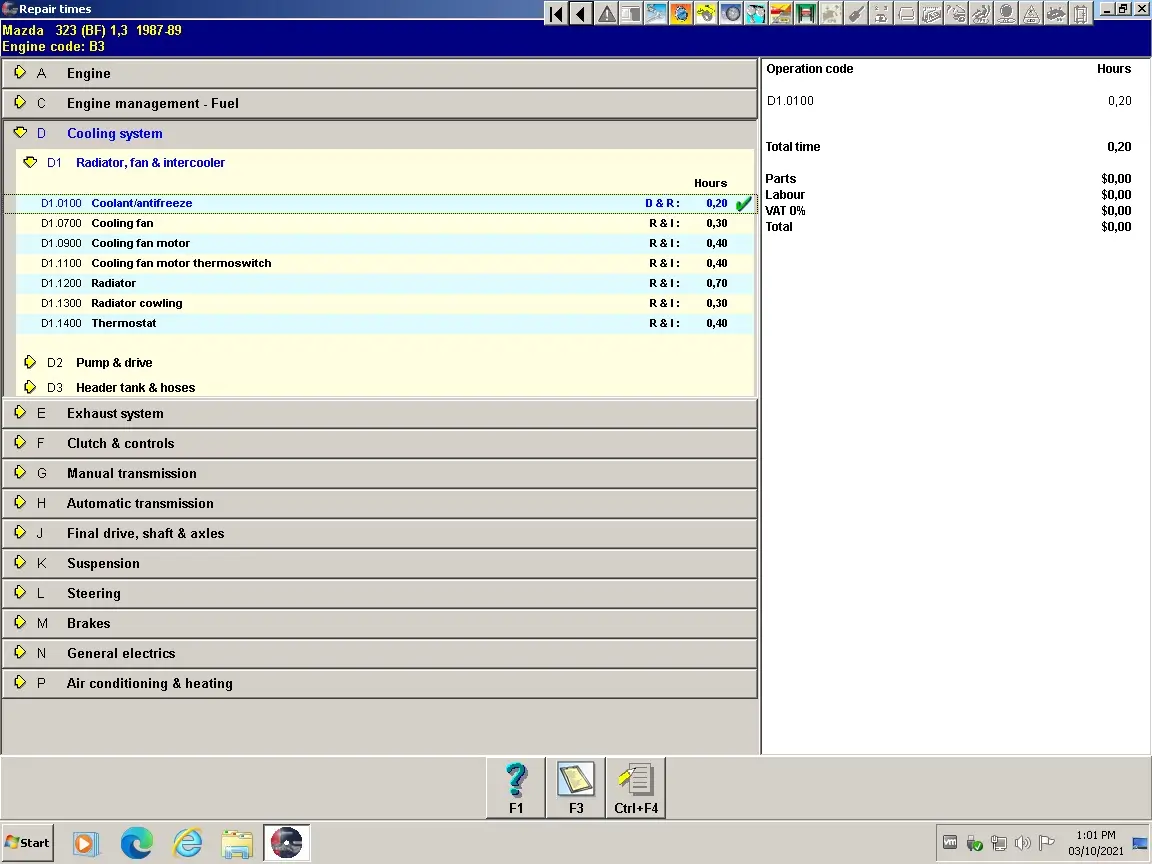
Task: Open the Brakes category
Action: tap(88, 623)
